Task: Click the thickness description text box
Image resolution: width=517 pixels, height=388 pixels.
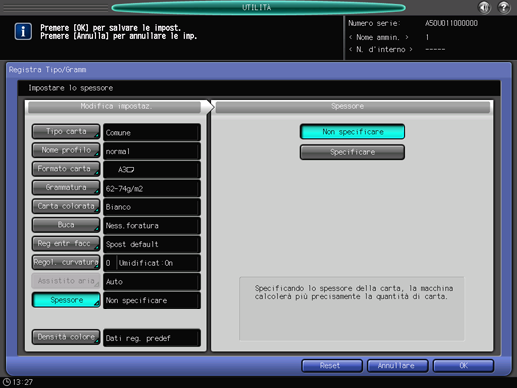Action: 352,308
